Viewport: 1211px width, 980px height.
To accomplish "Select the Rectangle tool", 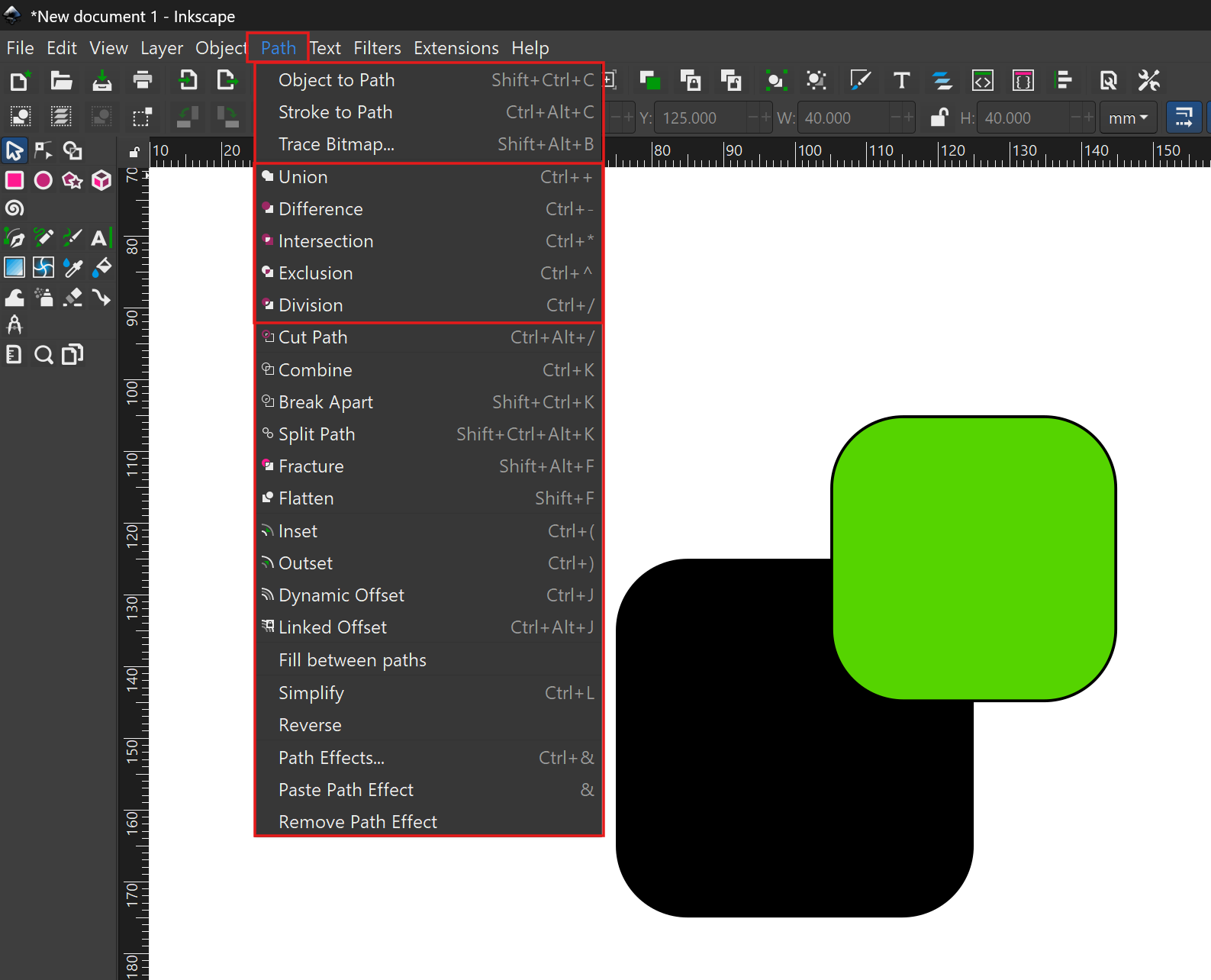I will [x=14, y=180].
